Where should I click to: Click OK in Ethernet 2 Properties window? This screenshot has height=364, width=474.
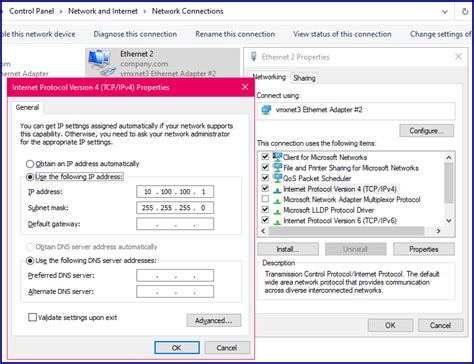click(x=390, y=325)
